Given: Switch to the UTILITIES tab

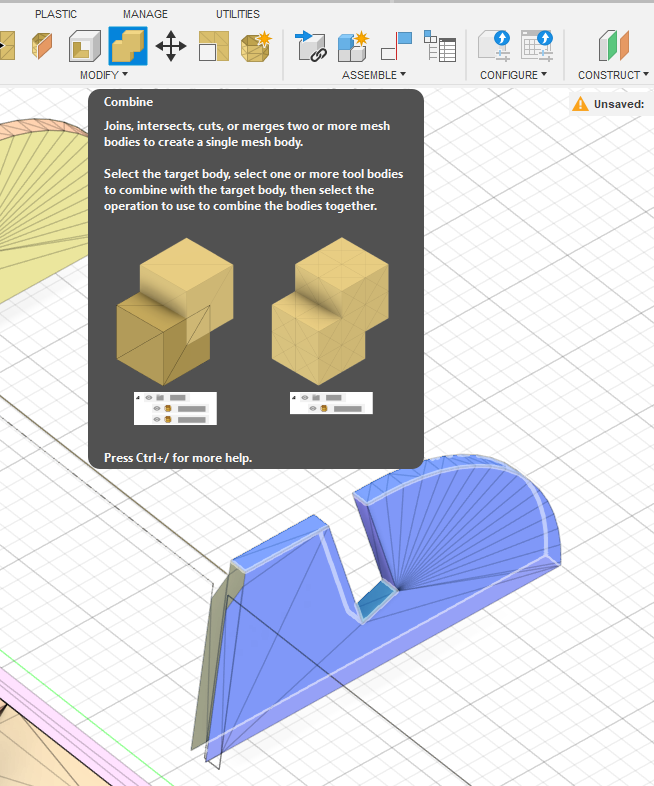Looking at the screenshot, I should coord(238,14).
